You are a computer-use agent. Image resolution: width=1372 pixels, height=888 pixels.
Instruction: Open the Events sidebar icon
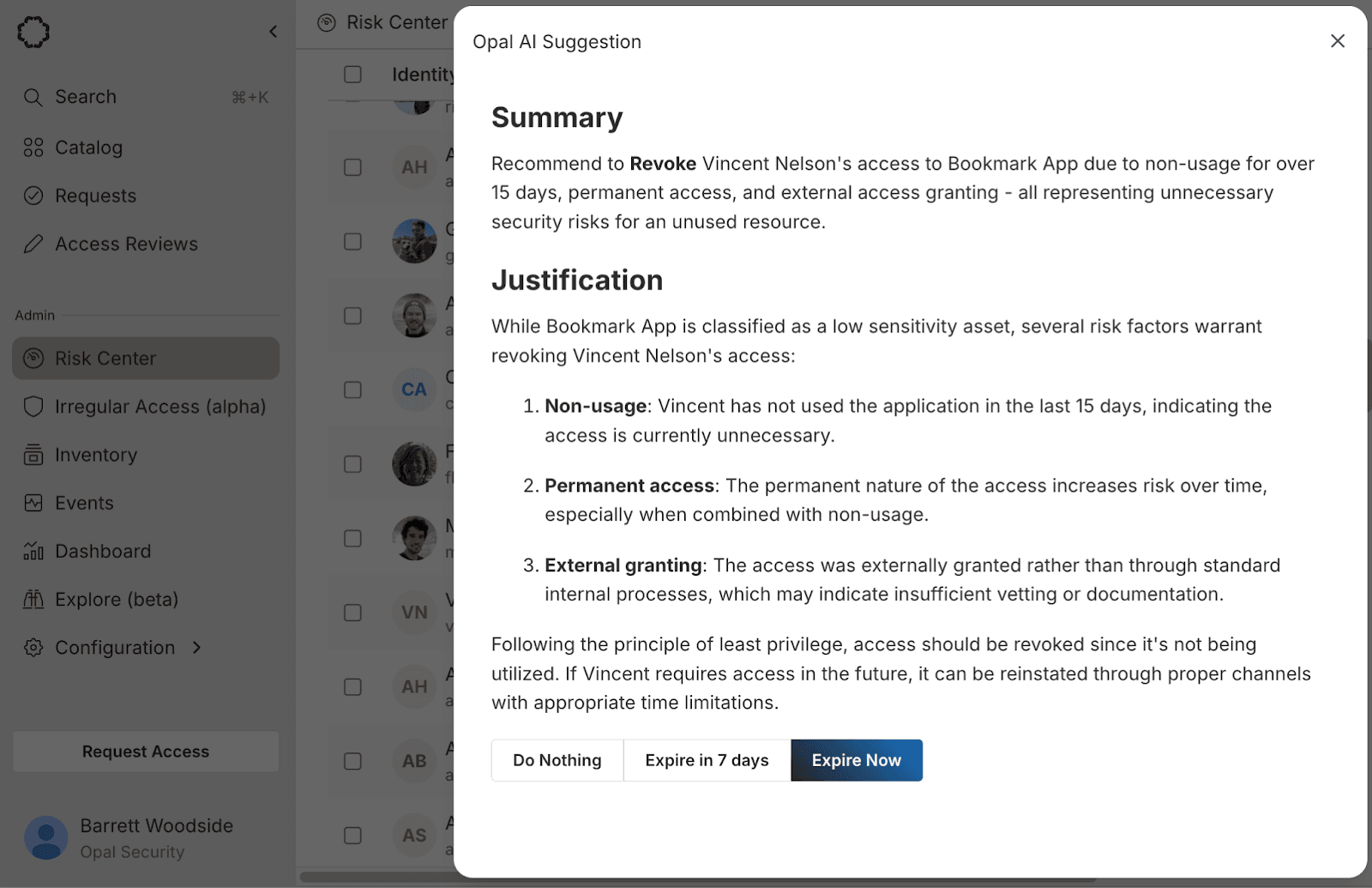pyautogui.click(x=33, y=503)
